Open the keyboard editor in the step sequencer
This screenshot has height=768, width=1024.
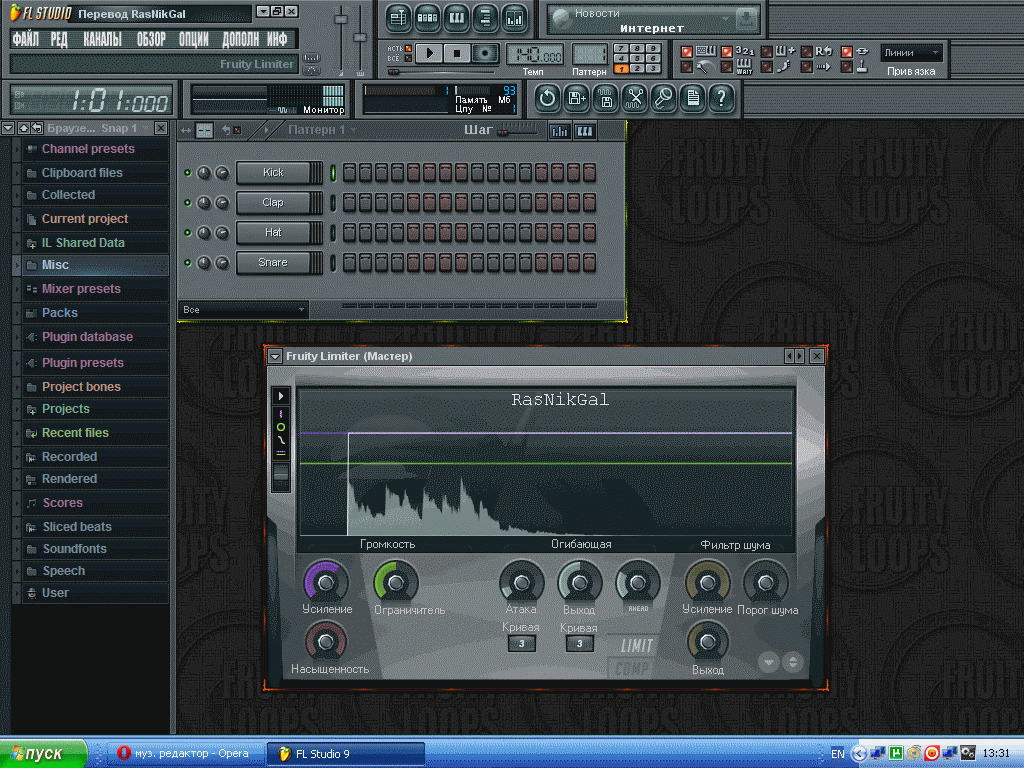[x=584, y=131]
